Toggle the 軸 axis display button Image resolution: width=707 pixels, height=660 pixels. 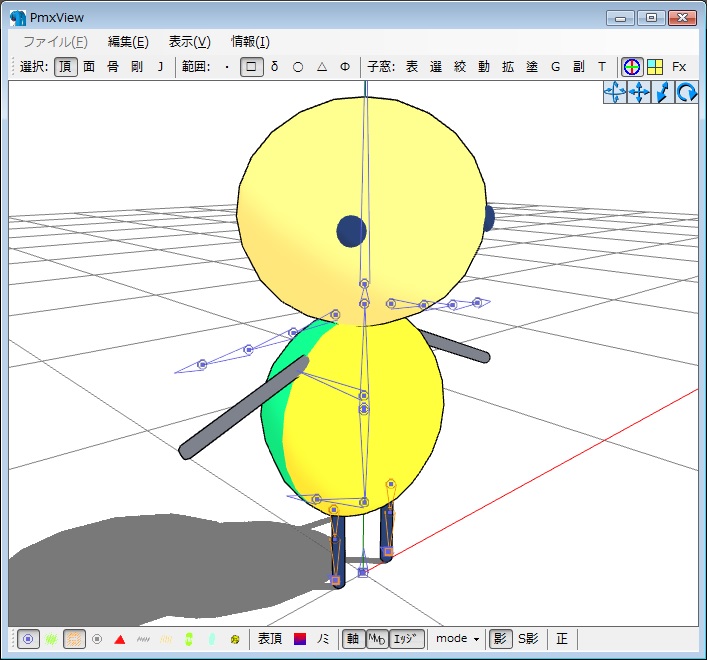(353, 639)
